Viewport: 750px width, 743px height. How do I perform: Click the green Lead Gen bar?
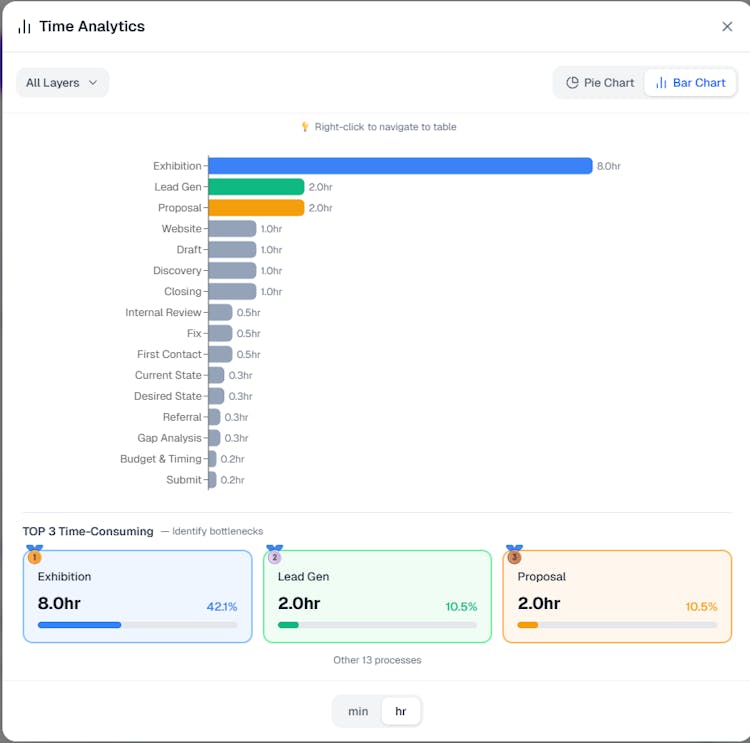[x=256, y=187]
